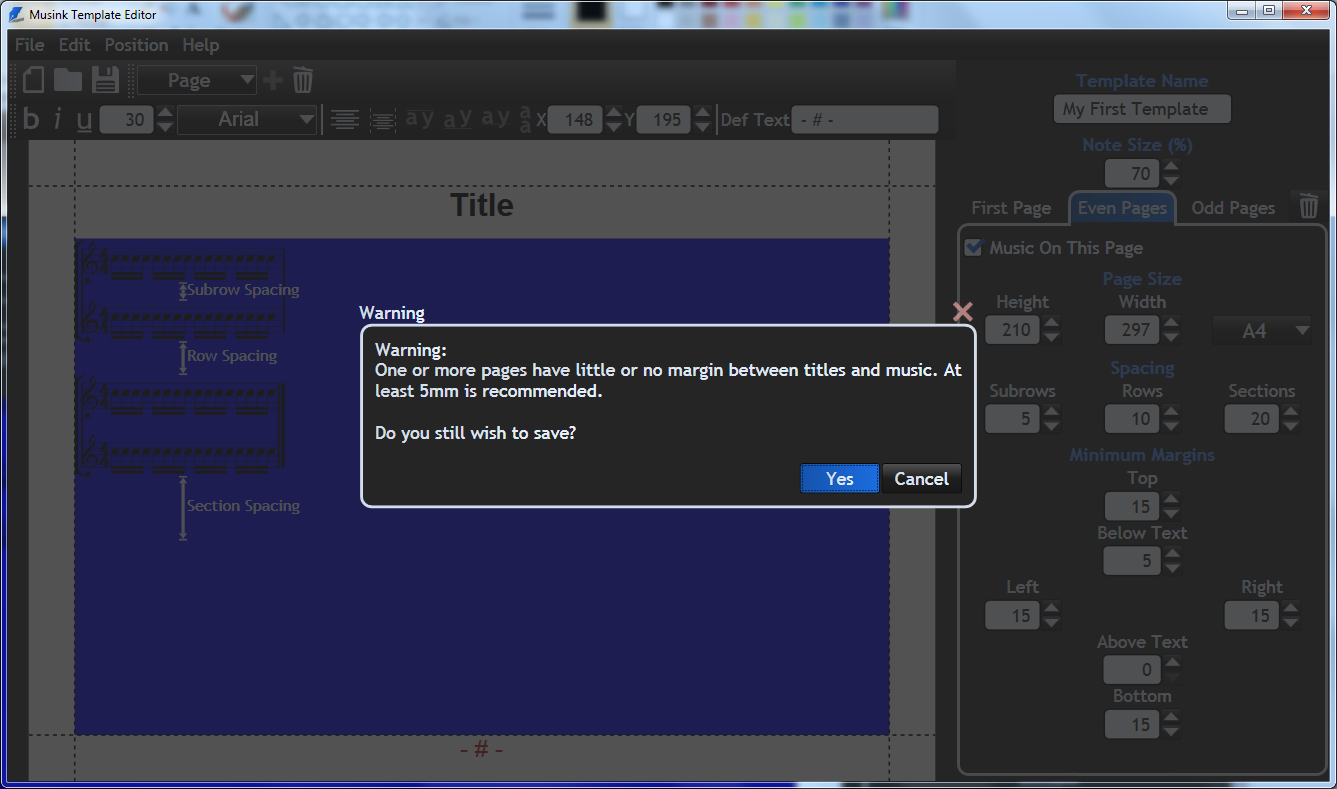Click the Template Name text field

[x=1141, y=109]
